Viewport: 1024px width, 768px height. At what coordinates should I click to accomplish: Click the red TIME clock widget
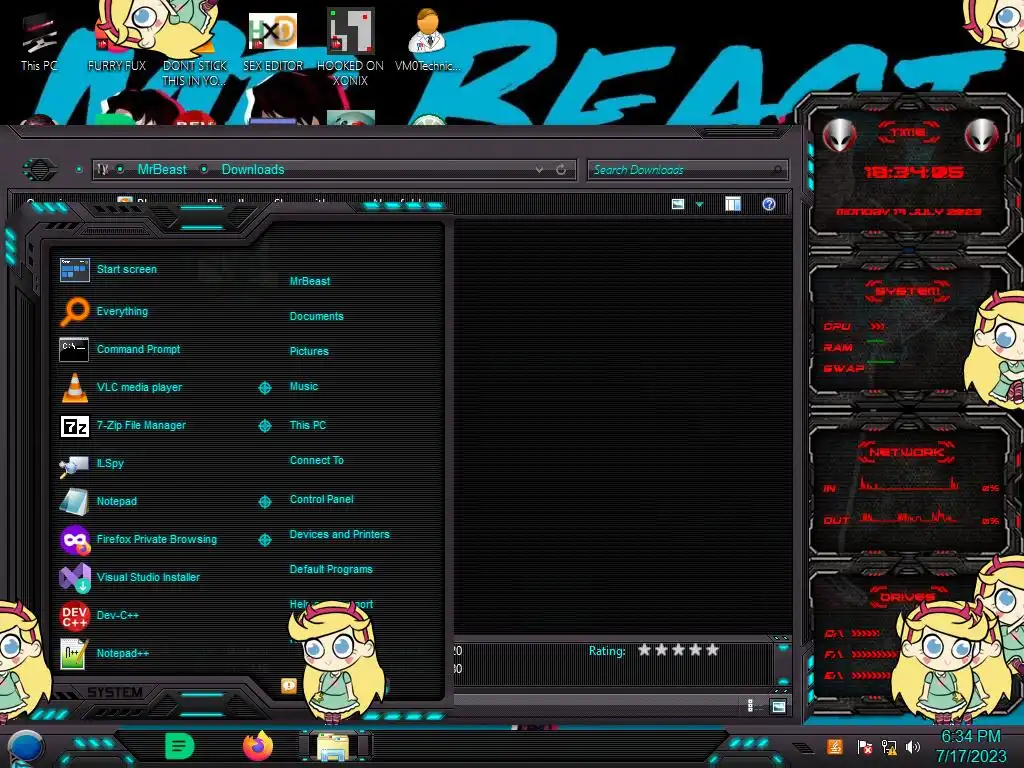[x=909, y=172]
